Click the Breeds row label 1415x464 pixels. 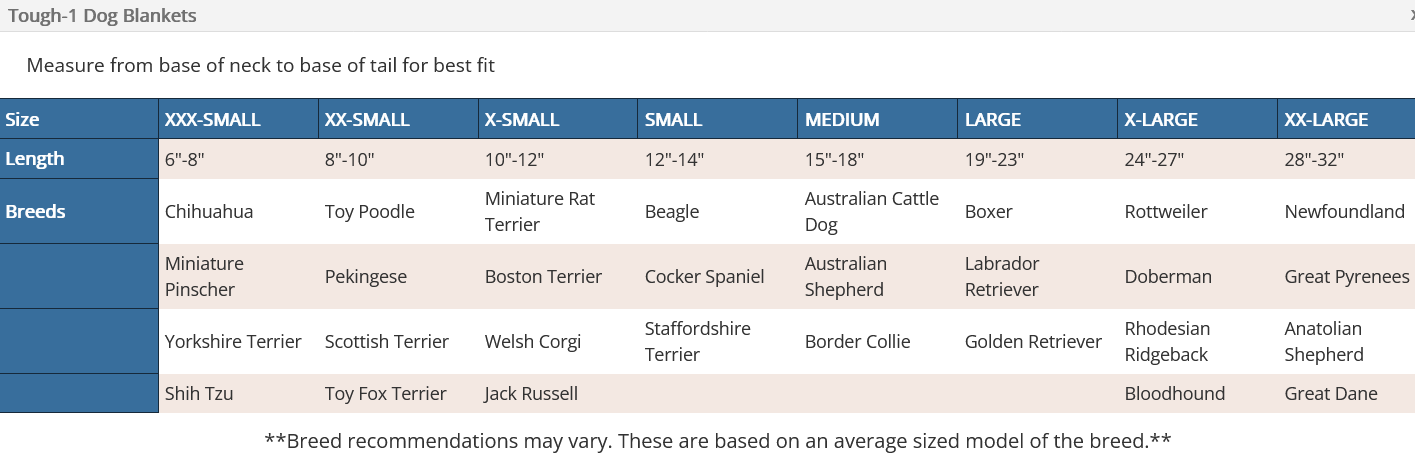(x=79, y=212)
